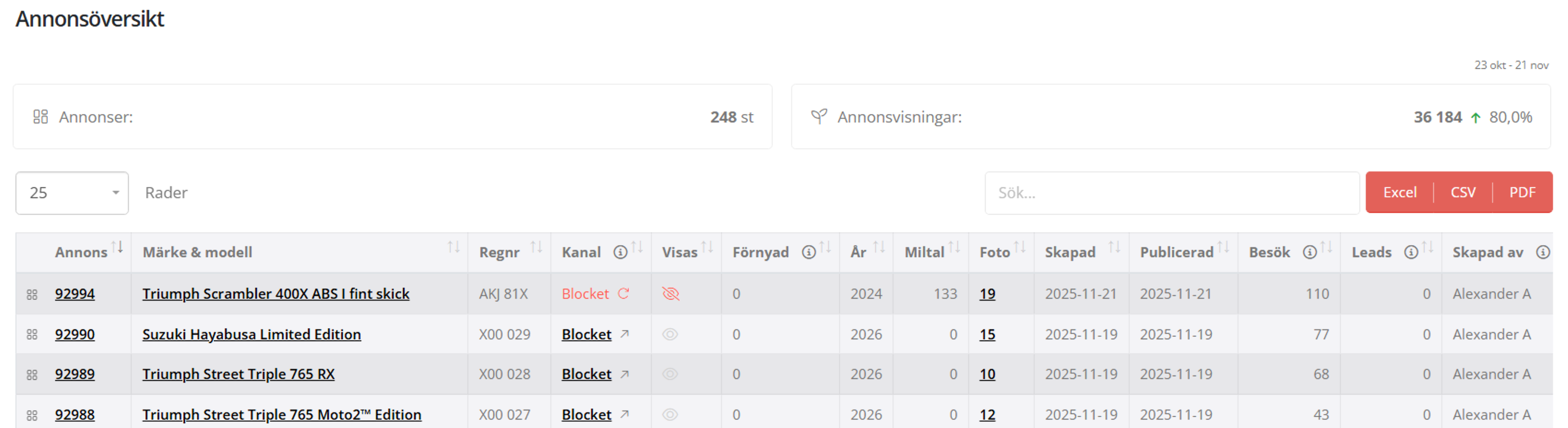Export the table via CSV
The image size is (1568, 428).
[x=1463, y=193]
